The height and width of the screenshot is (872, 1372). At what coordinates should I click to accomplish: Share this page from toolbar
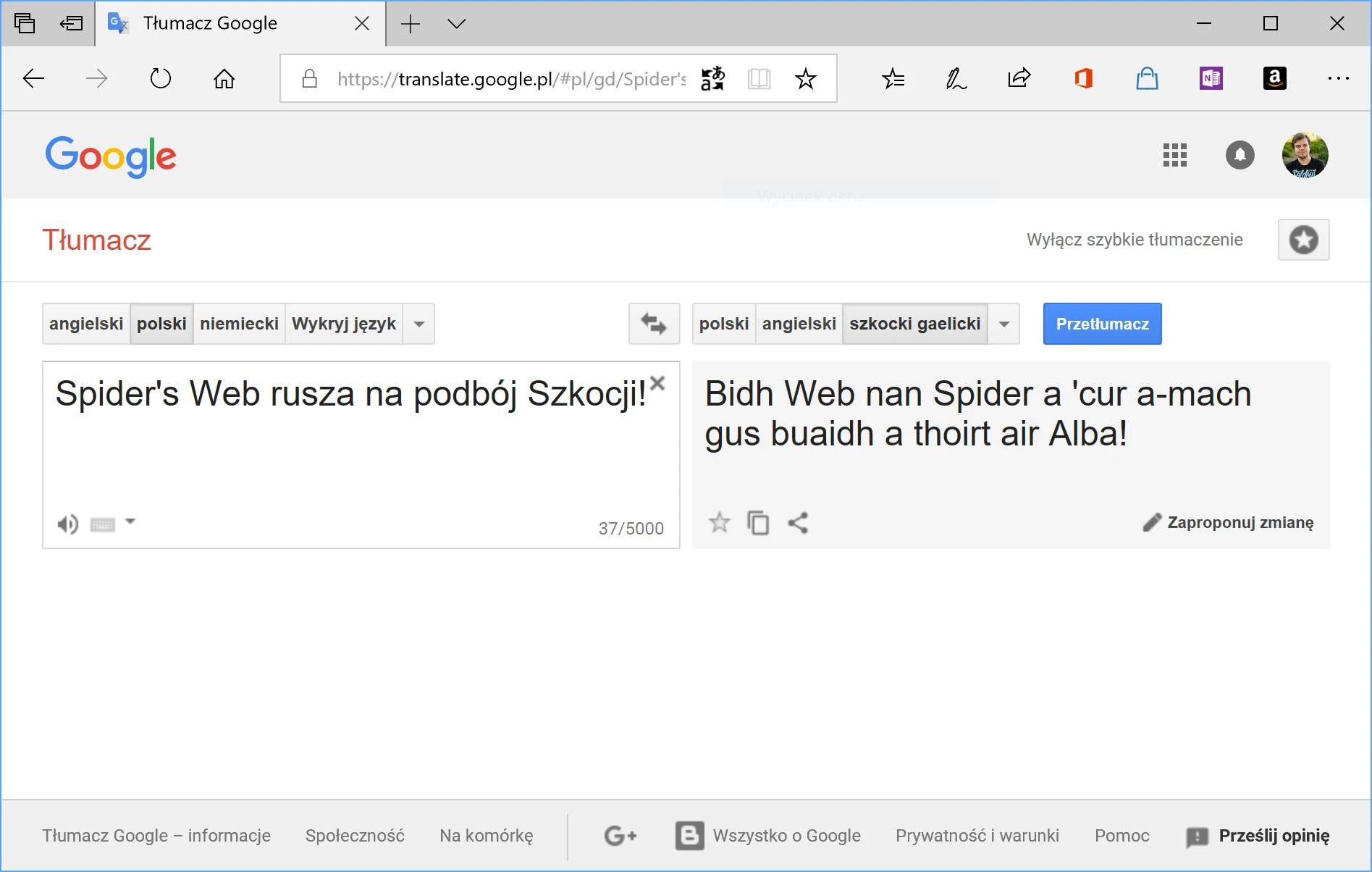pos(1019,77)
